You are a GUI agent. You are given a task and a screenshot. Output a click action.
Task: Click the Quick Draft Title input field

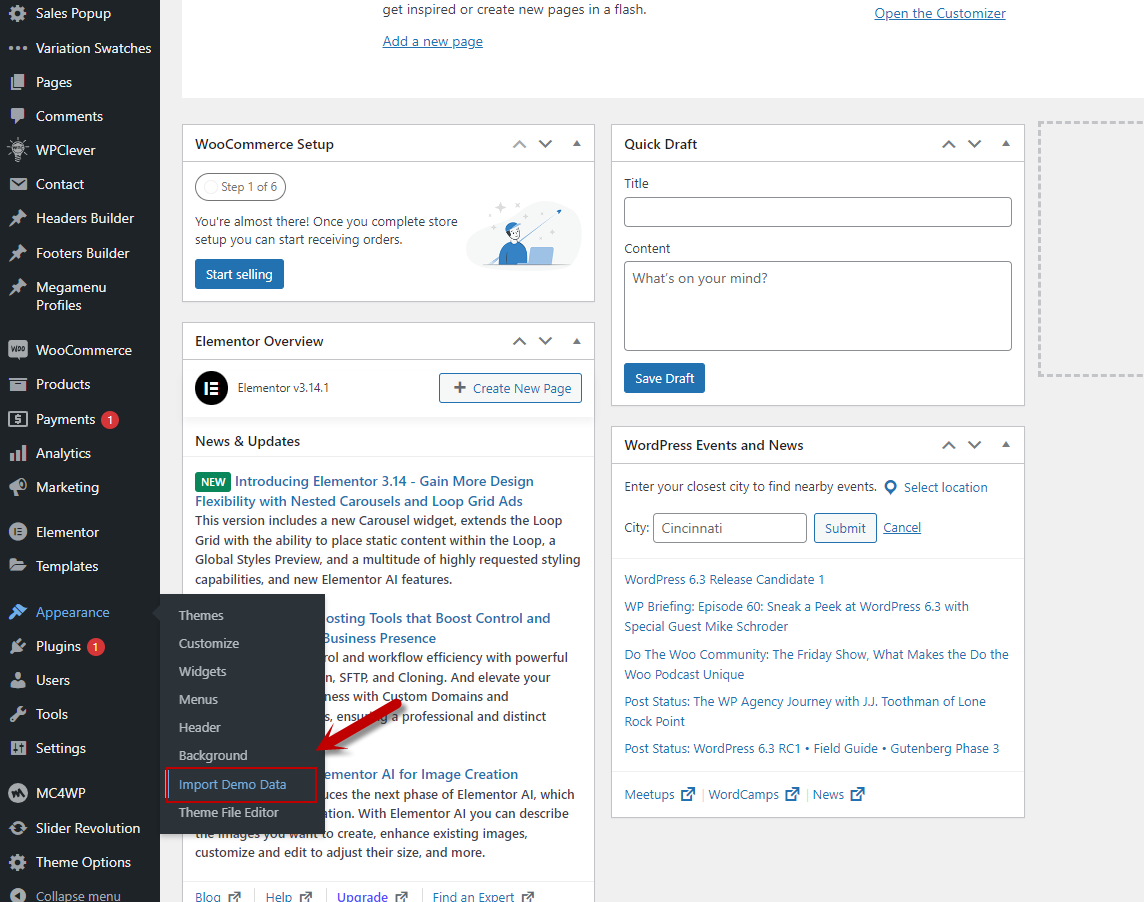click(817, 212)
